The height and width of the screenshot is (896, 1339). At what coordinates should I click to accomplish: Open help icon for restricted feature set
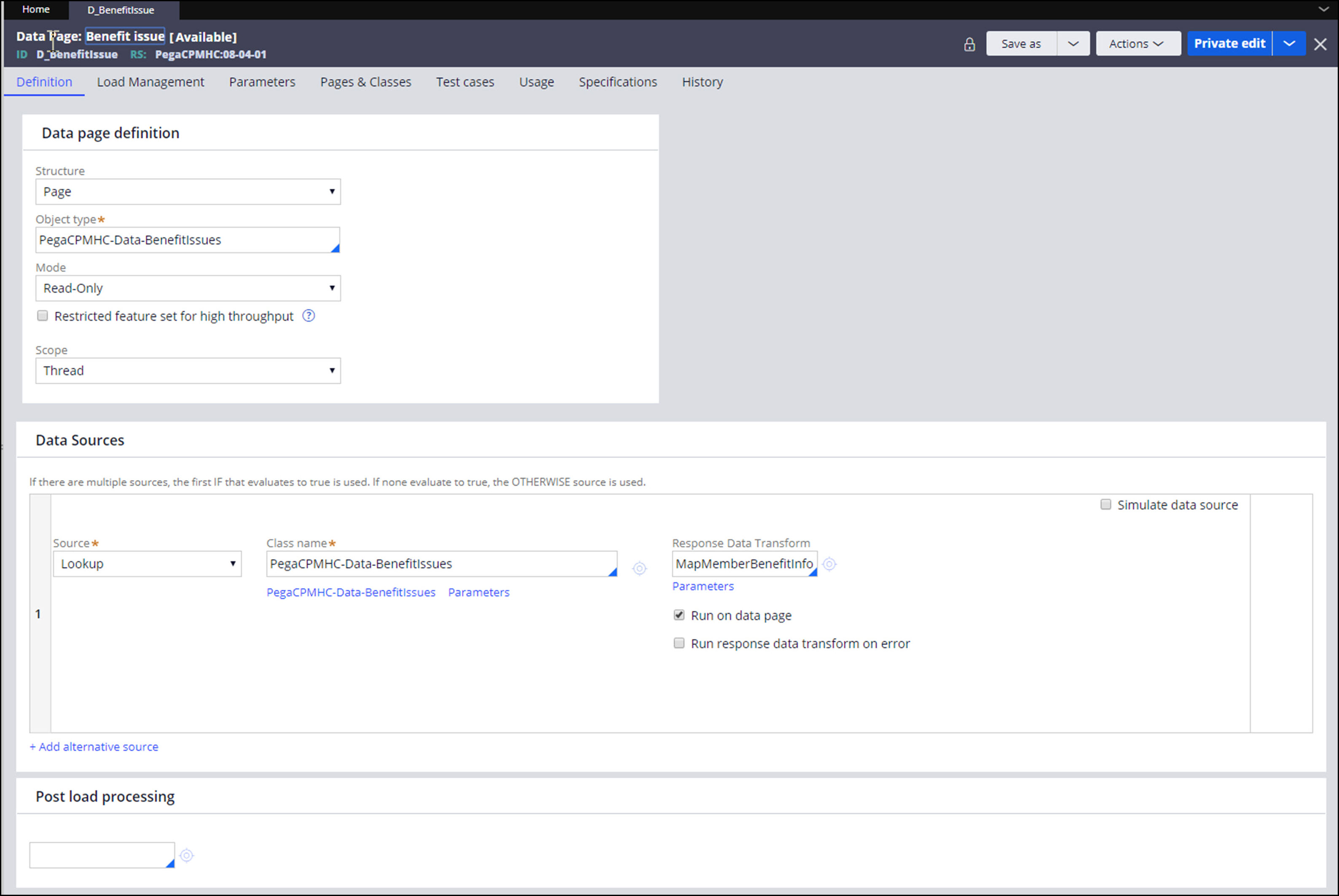308,316
